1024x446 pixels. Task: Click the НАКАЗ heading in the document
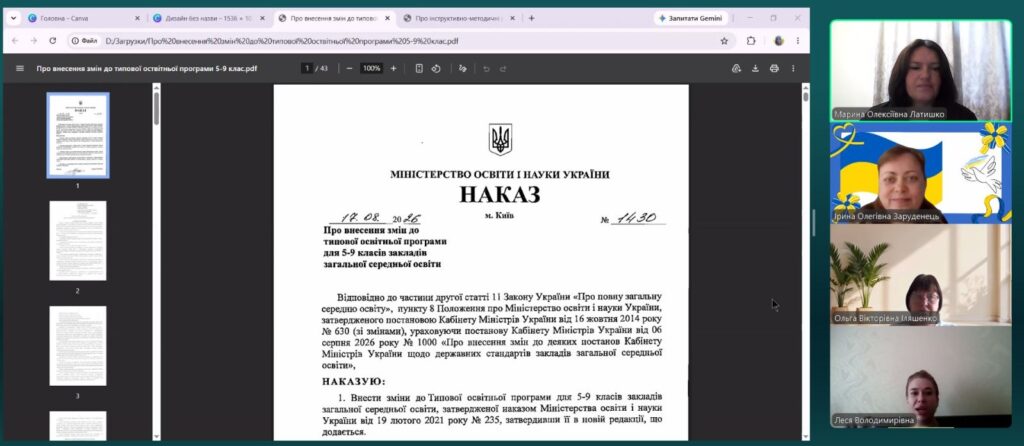click(500, 194)
